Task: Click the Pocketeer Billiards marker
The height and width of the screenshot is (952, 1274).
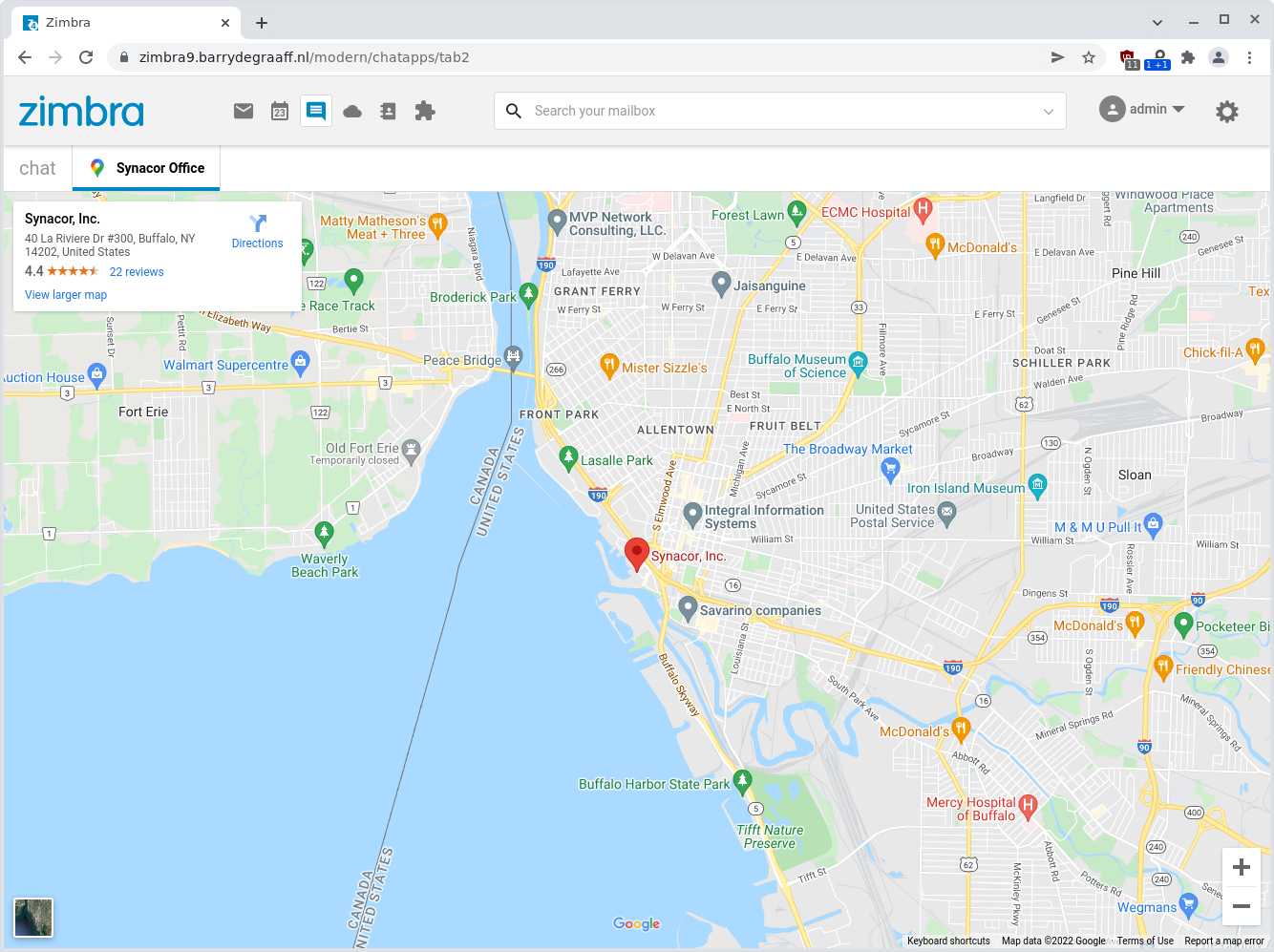Action: (x=1183, y=624)
